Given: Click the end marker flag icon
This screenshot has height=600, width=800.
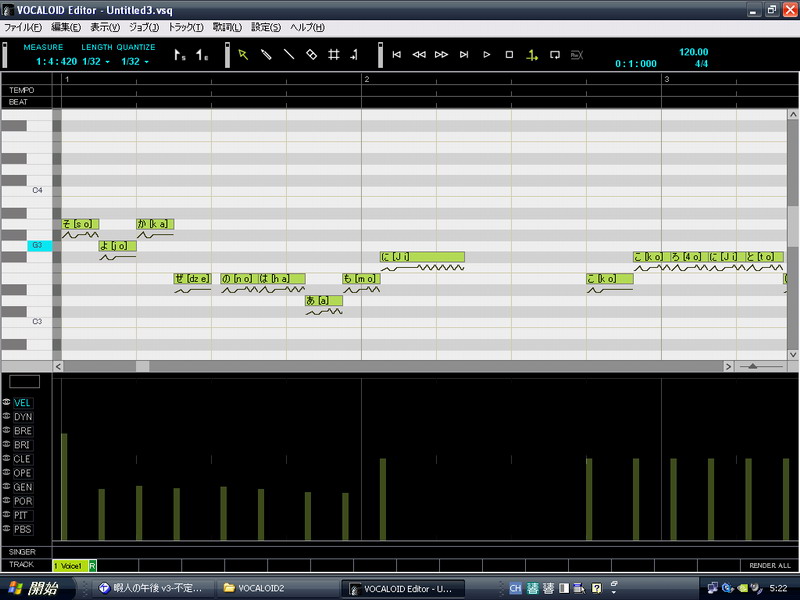Looking at the screenshot, I should pos(202,55).
